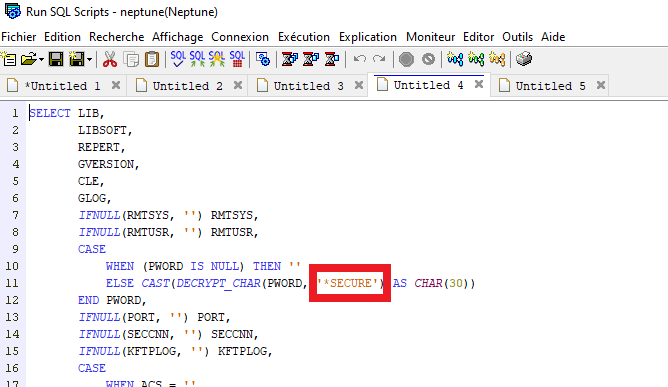Close the Untitled 2 tab
The height and width of the screenshot is (387, 668).
pos(238,85)
